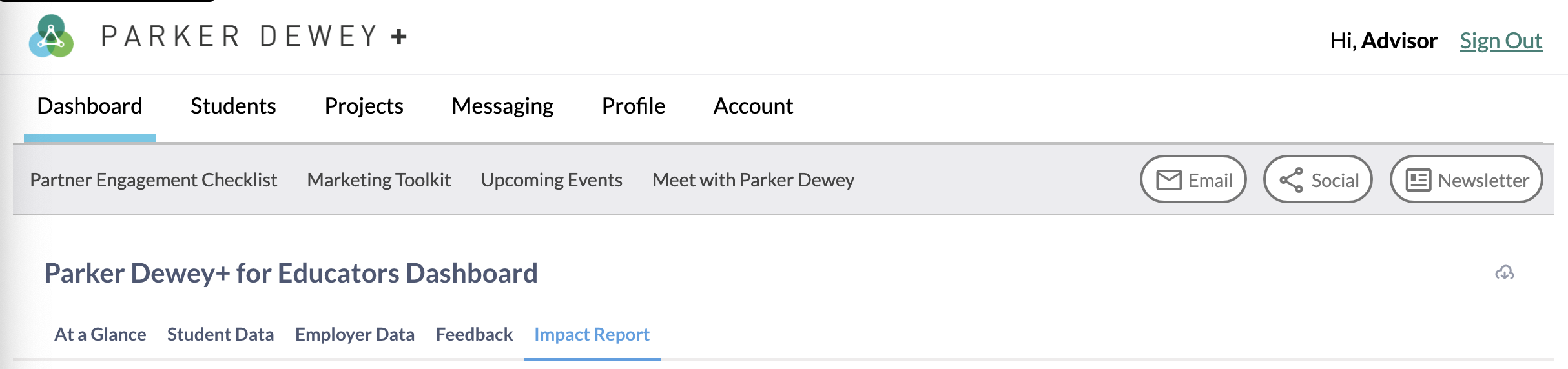Click the Sign Out link
The height and width of the screenshot is (369, 1568).
click(x=1501, y=41)
